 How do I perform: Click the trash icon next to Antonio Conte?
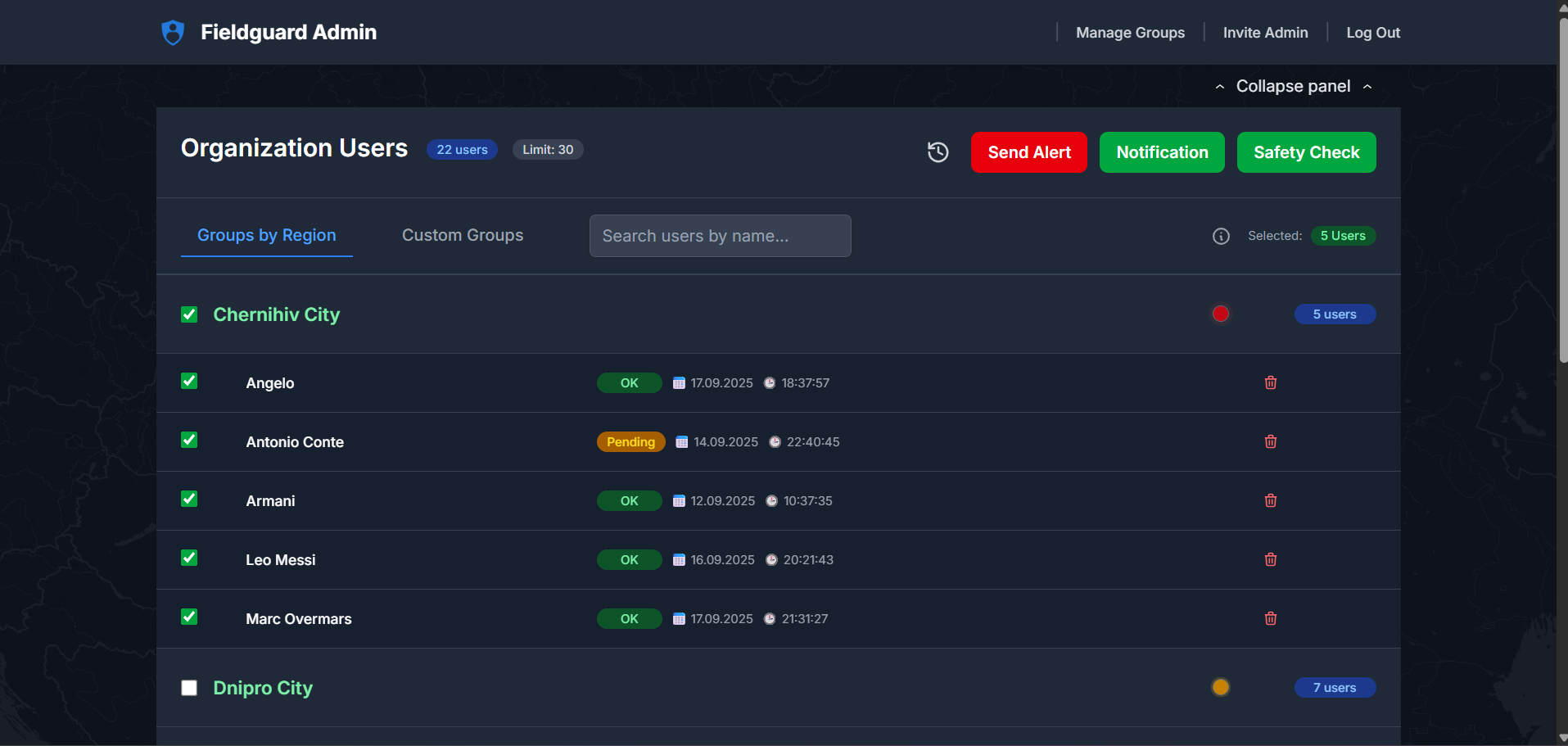click(x=1271, y=441)
